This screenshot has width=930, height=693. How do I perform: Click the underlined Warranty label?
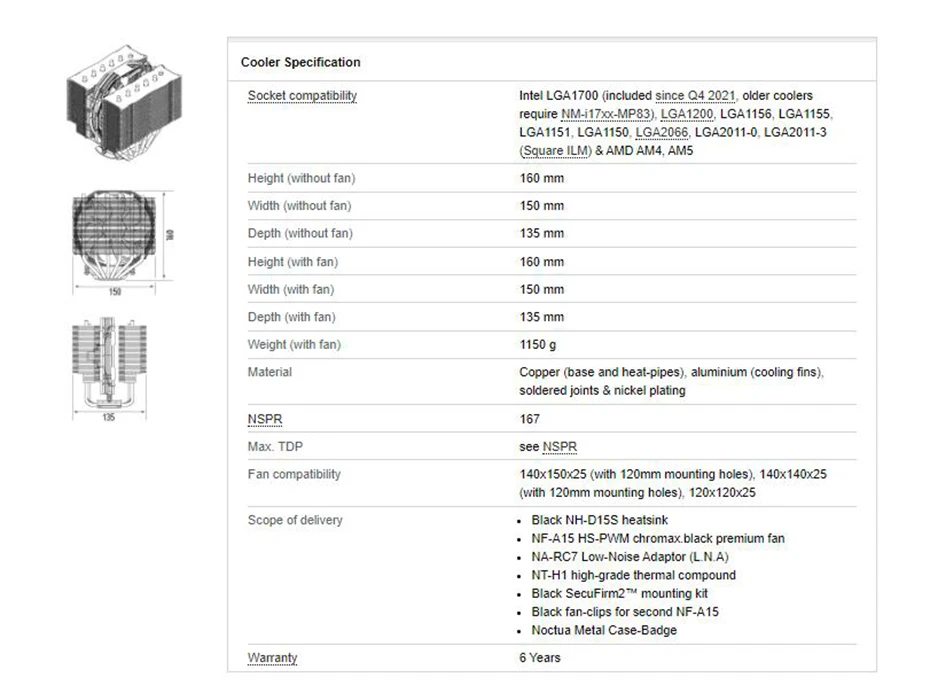[272, 658]
